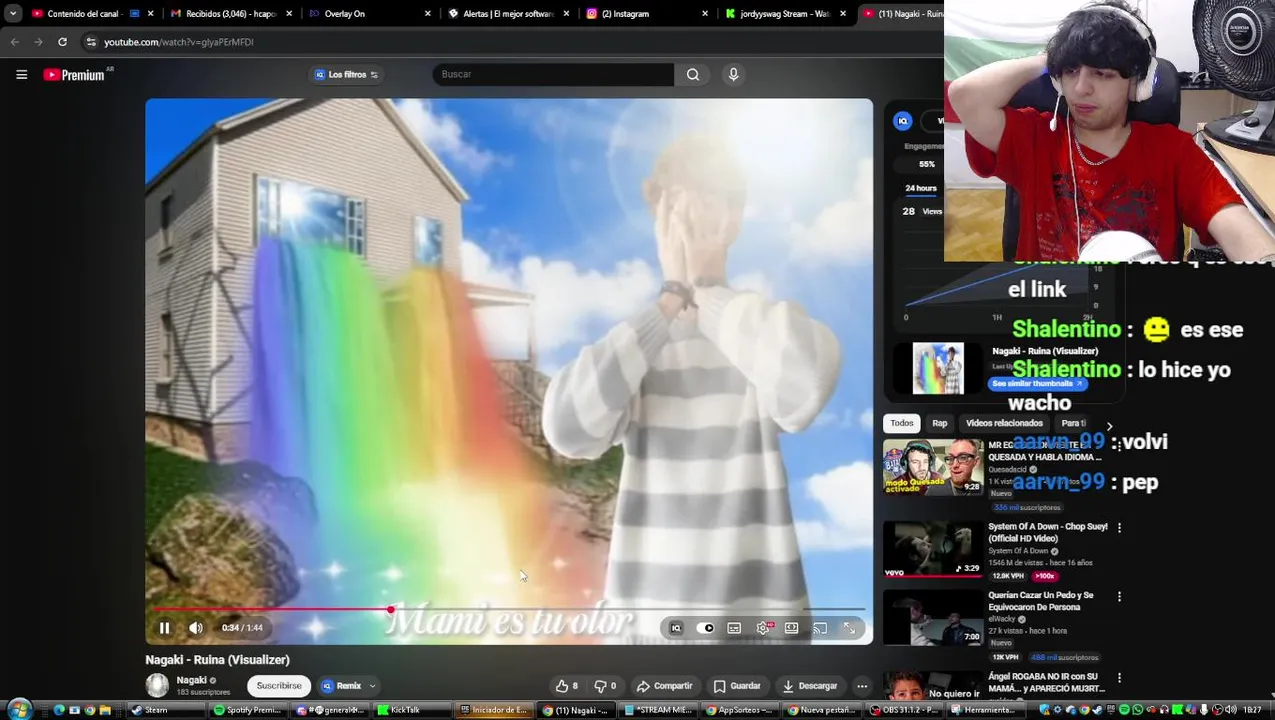Click the vidIQ panel logo icon
This screenshot has width=1275, height=720.
coord(902,121)
